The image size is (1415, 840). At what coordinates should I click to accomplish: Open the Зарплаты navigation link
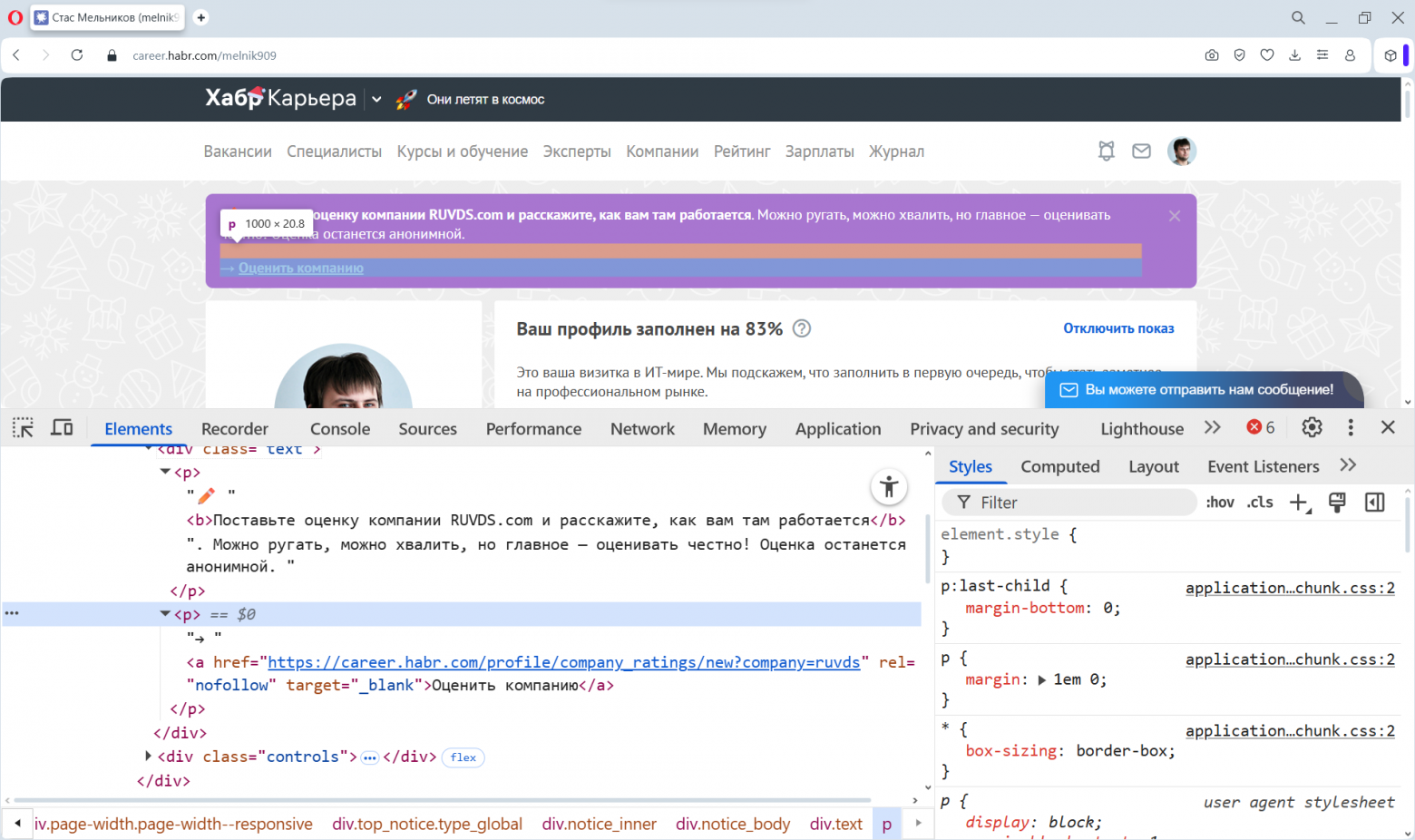[820, 151]
